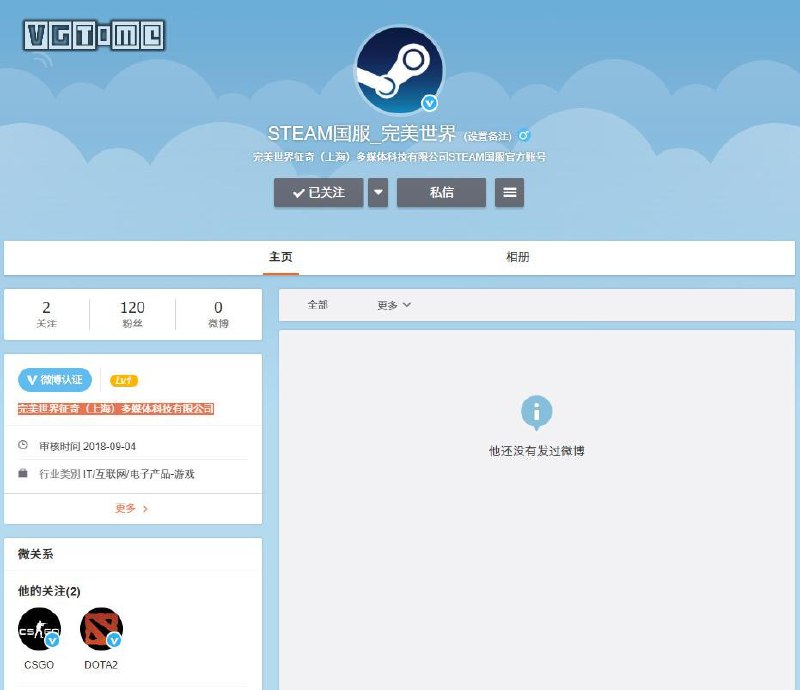Click 审核时间 2018-09-04 text
This screenshot has width=800, height=690.
[88, 446]
